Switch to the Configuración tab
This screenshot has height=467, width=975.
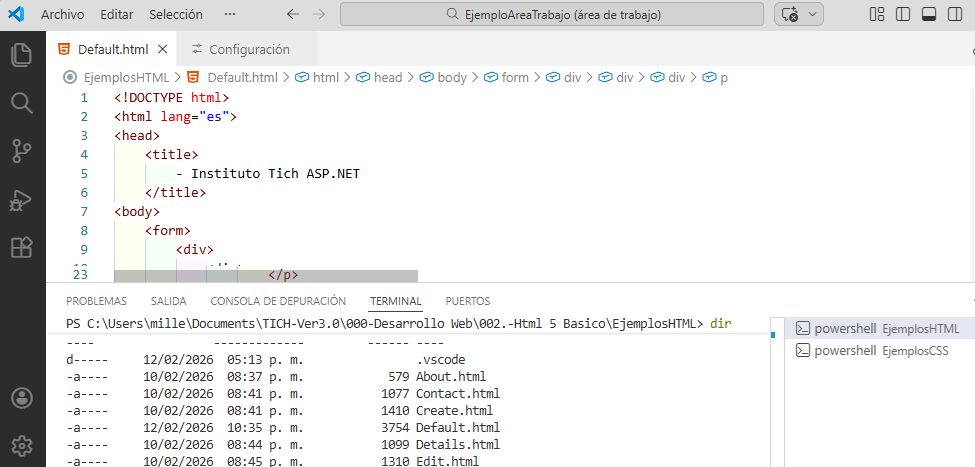249,49
